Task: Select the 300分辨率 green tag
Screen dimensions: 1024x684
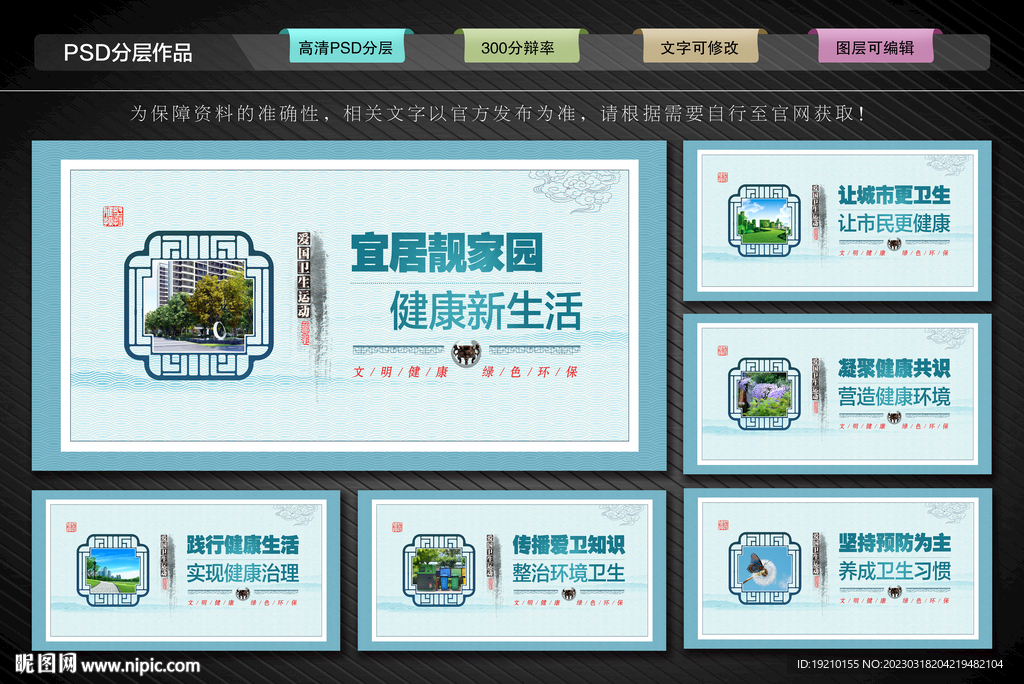Action: click(517, 48)
